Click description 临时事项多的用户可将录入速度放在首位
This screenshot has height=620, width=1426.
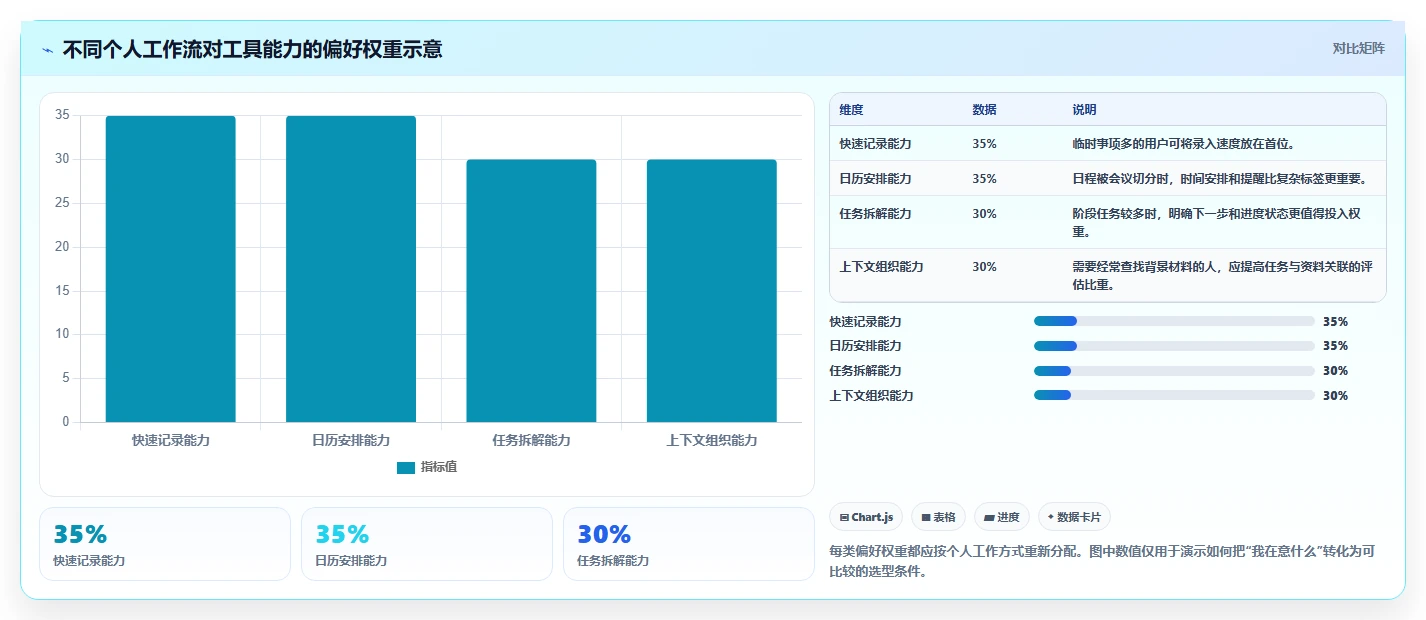[1185, 144]
